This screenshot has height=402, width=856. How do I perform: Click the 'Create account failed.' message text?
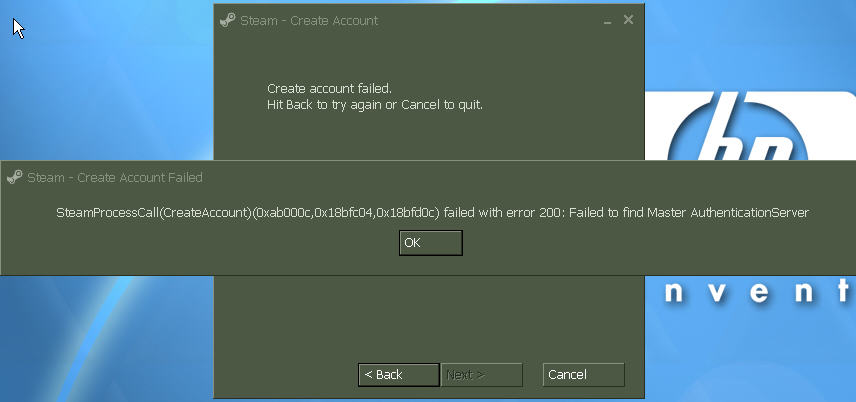tap(329, 88)
